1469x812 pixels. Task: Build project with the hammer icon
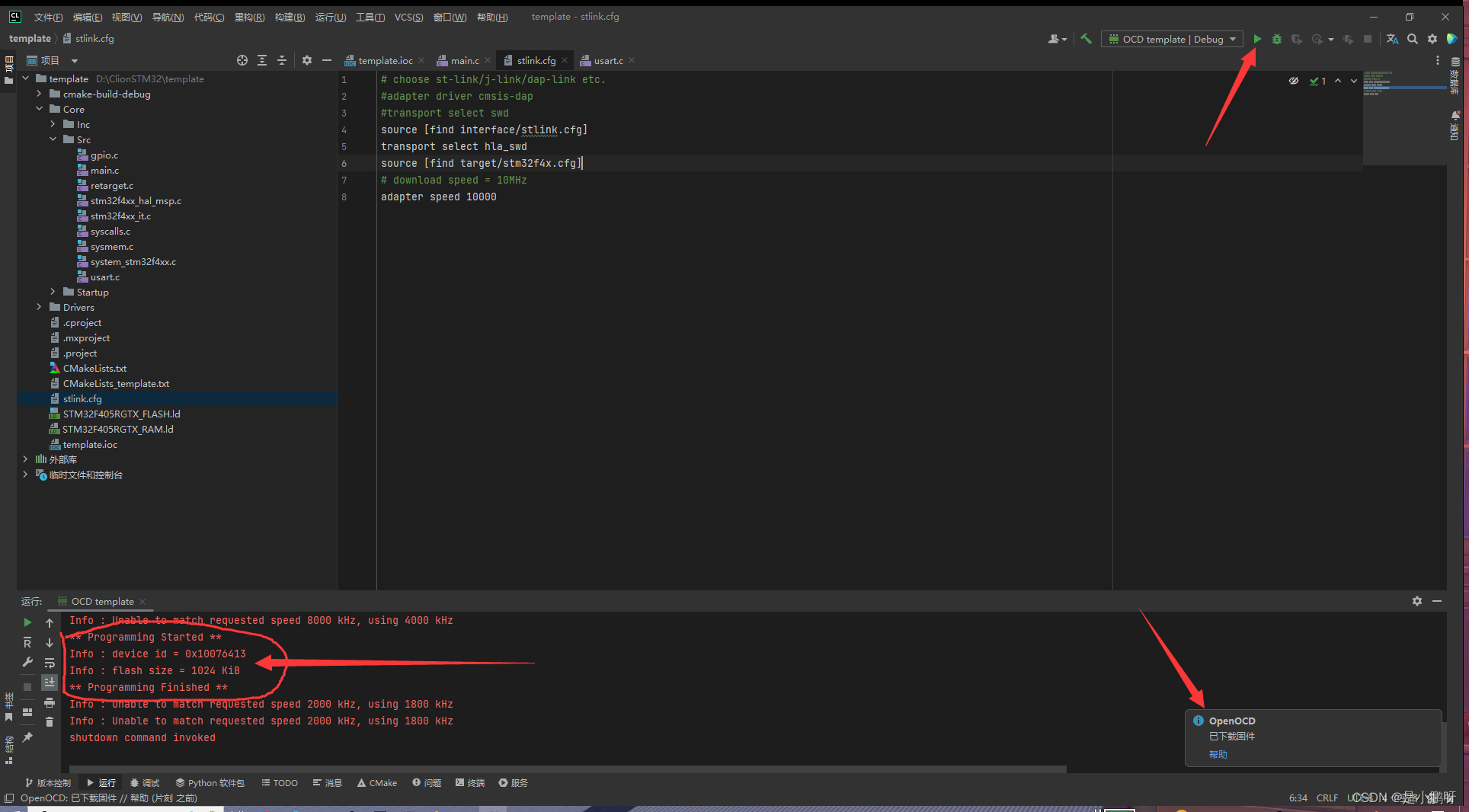click(1086, 39)
